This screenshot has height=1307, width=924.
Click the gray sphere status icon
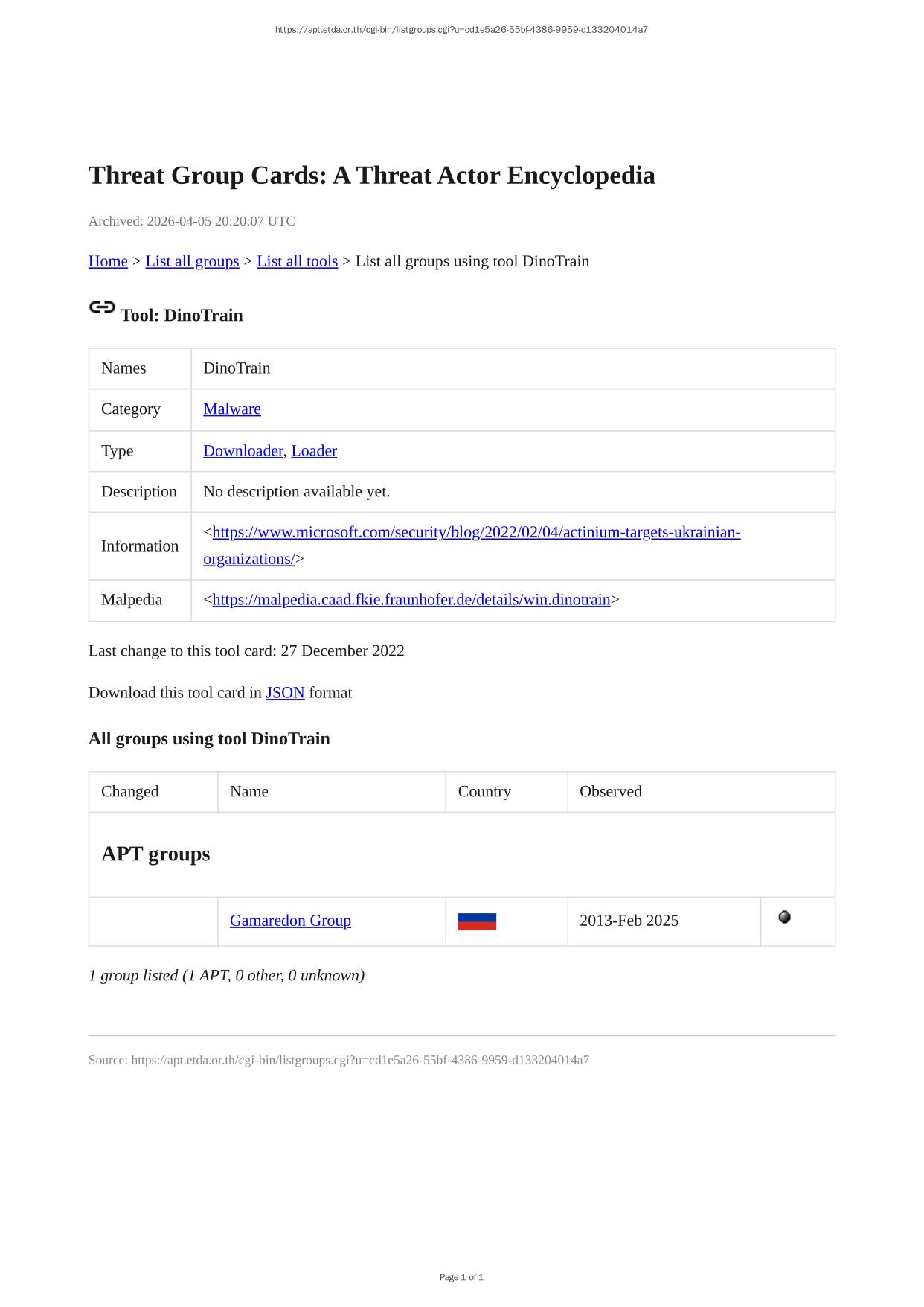coord(784,917)
